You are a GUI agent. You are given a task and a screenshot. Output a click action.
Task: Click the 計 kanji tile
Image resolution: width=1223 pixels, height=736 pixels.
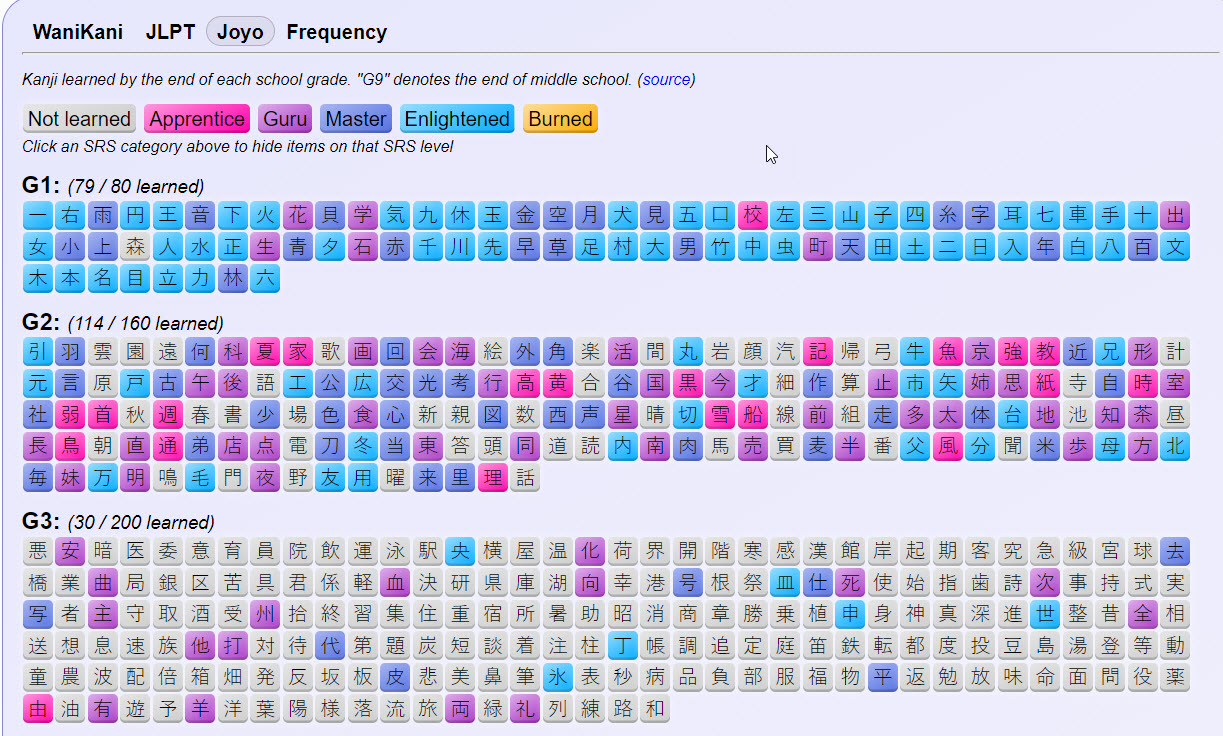[1175, 351]
